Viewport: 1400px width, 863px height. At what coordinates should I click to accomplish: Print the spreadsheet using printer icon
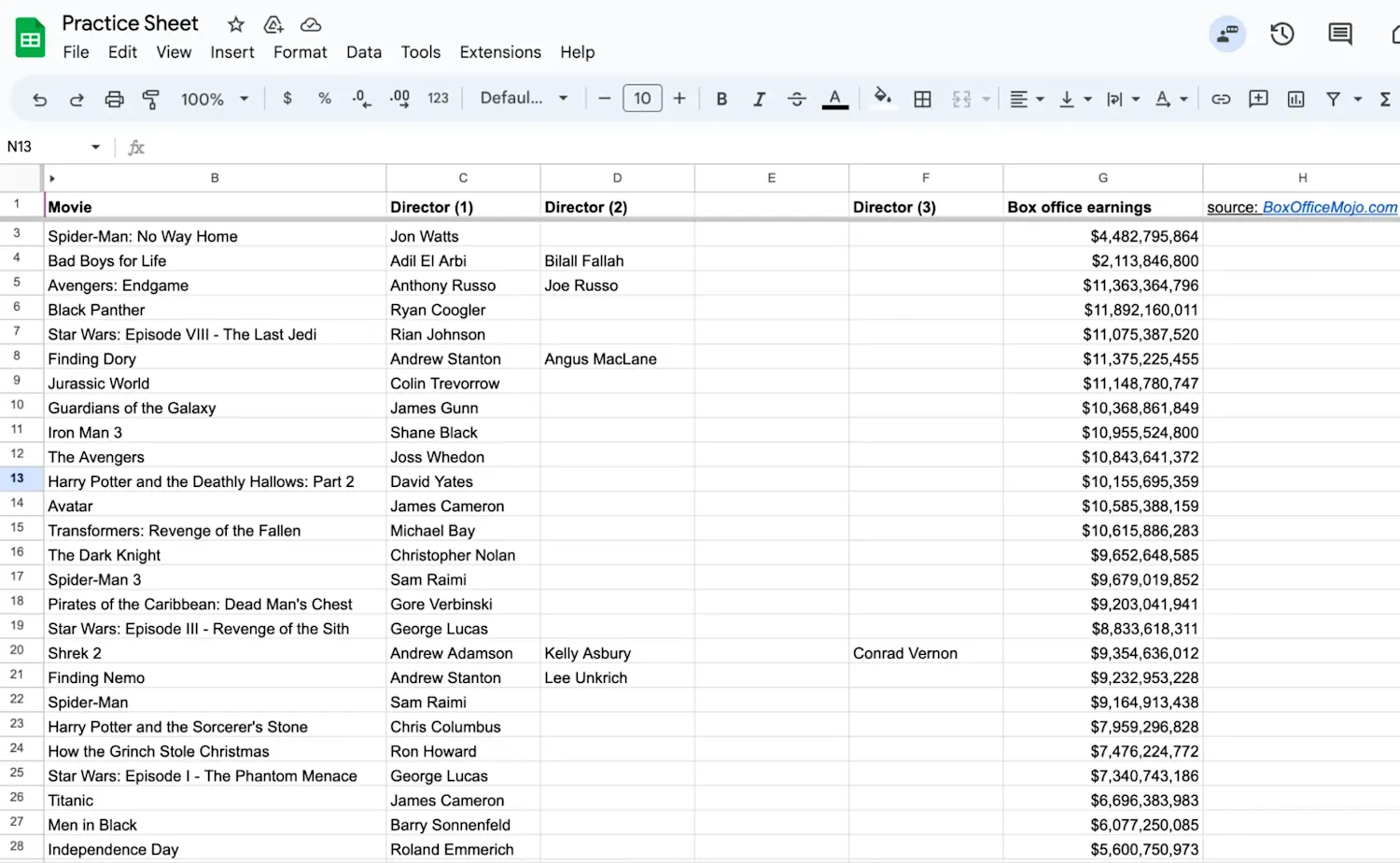coord(114,99)
